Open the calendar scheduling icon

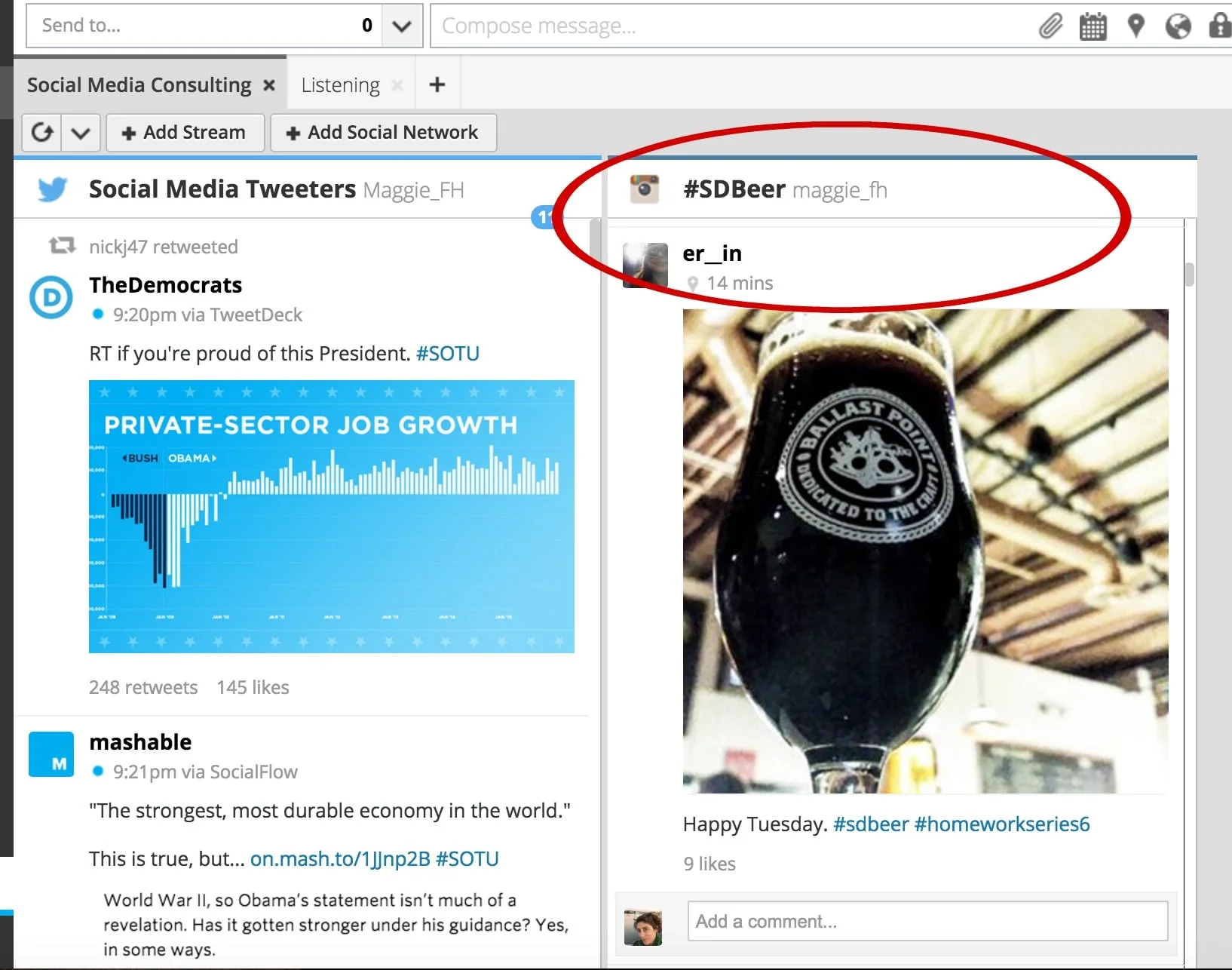[x=1093, y=26]
